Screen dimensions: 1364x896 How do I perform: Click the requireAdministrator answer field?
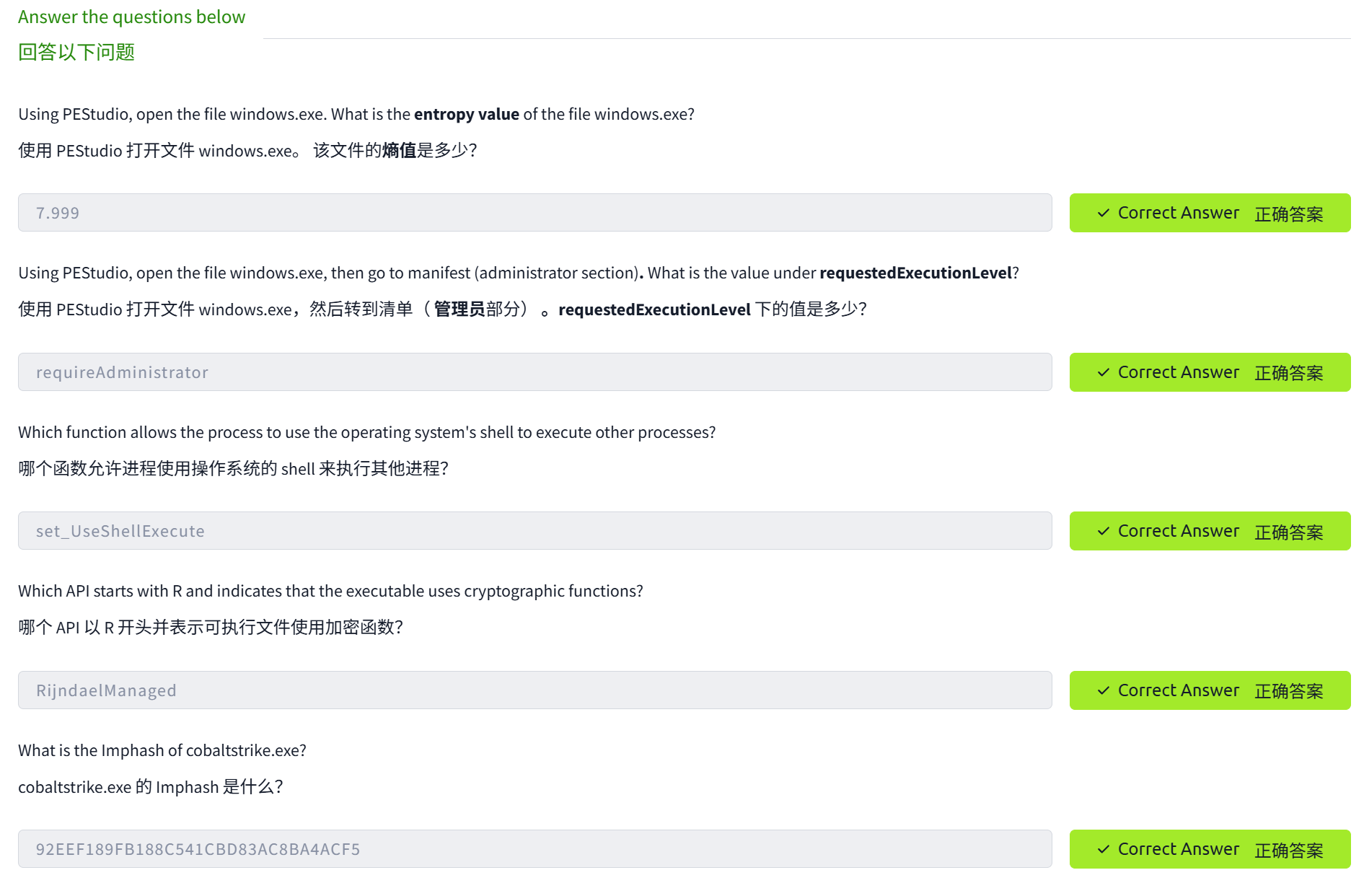(x=534, y=372)
